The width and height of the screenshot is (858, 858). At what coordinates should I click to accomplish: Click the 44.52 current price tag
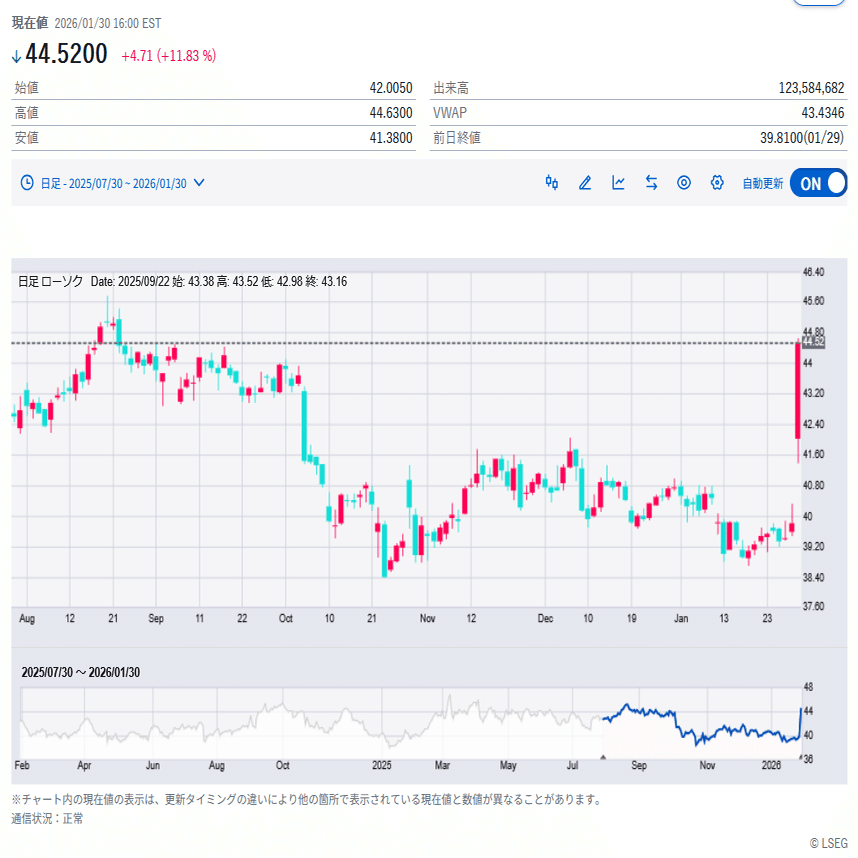[813, 342]
